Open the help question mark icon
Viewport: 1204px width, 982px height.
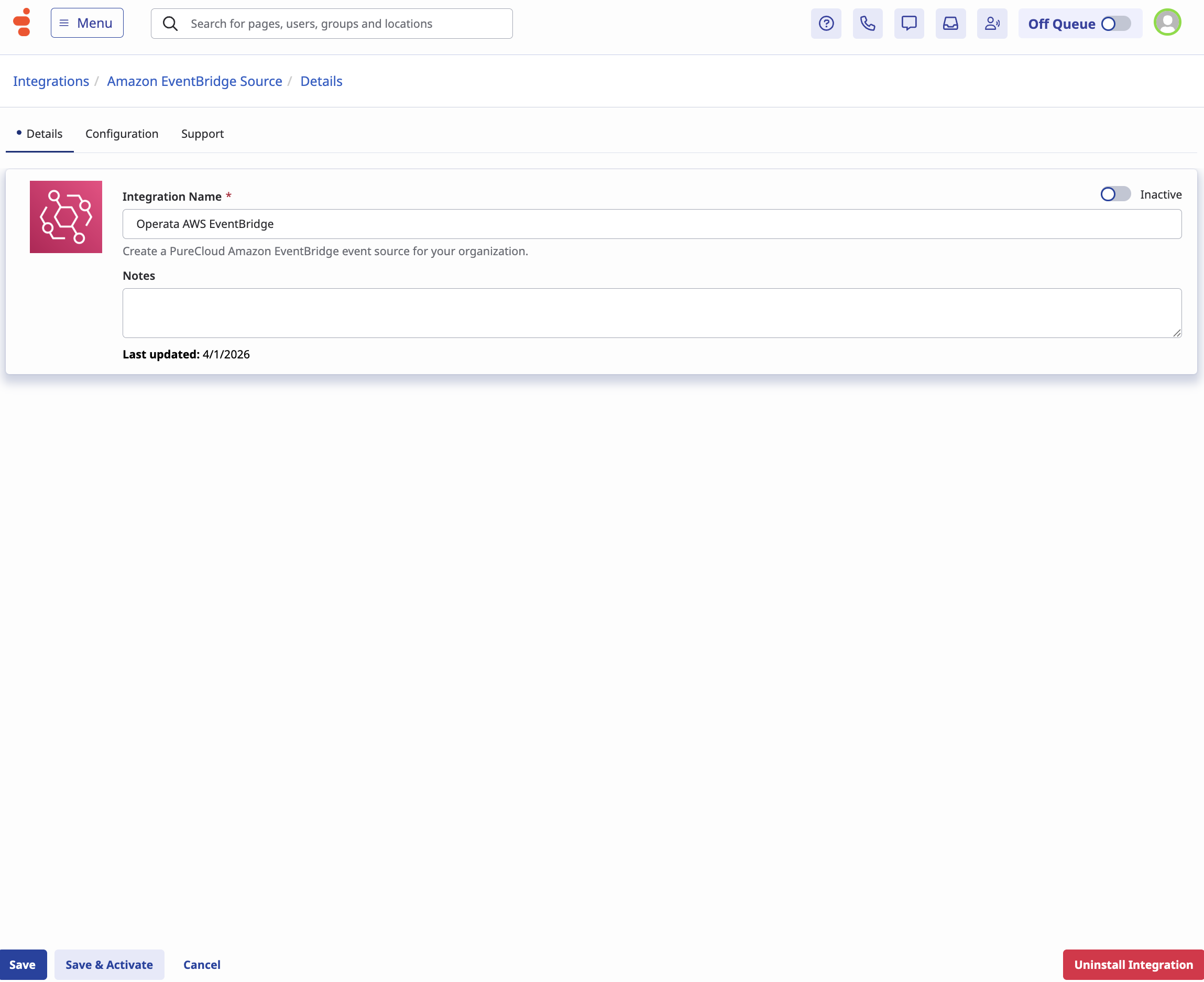[826, 24]
